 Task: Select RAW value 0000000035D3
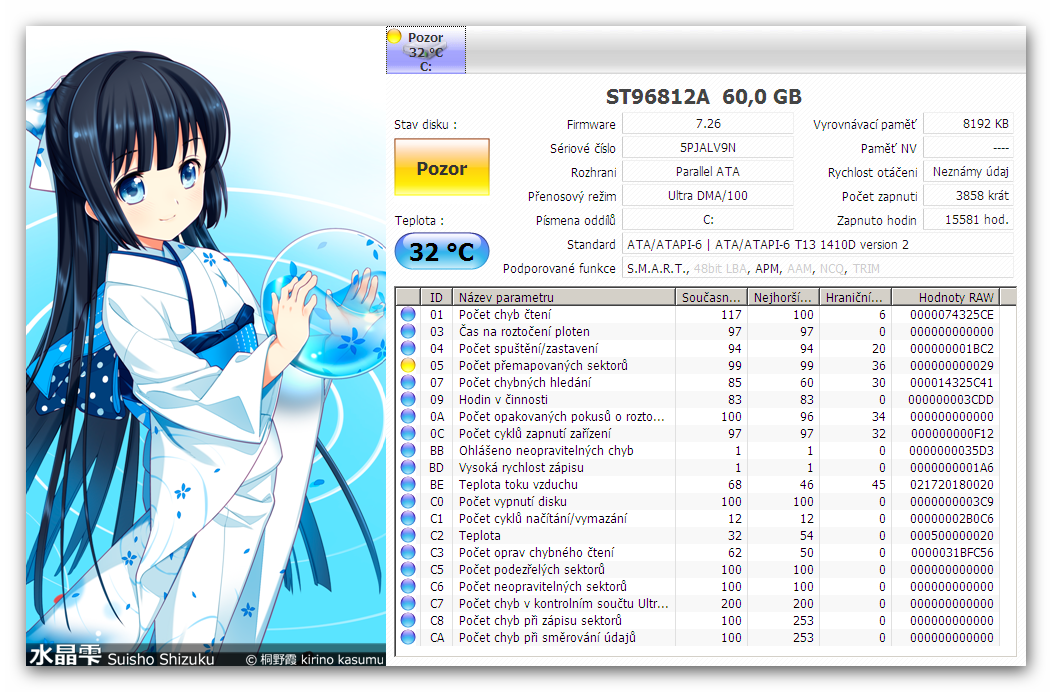(x=951, y=450)
